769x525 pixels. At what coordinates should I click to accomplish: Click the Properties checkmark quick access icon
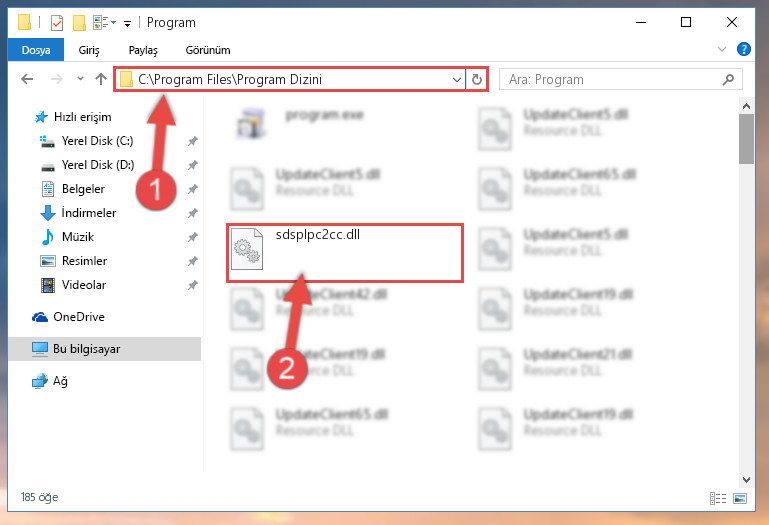tap(57, 23)
